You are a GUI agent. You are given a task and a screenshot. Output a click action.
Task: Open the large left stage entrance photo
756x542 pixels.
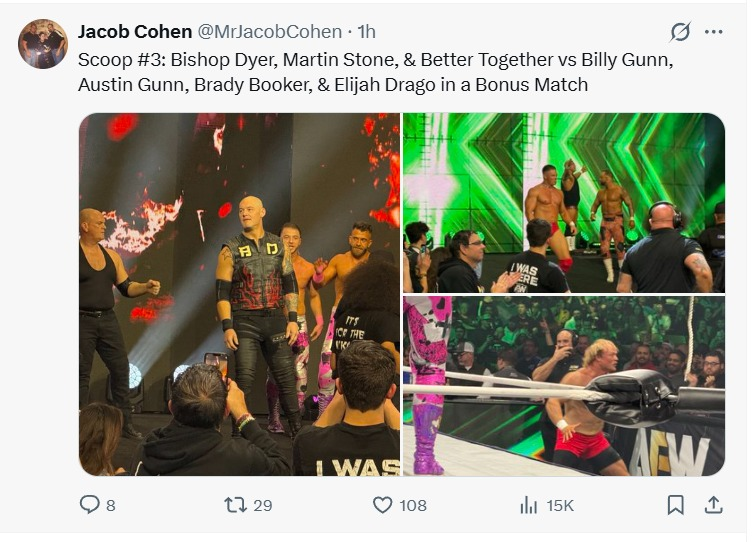tap(240, 294)
